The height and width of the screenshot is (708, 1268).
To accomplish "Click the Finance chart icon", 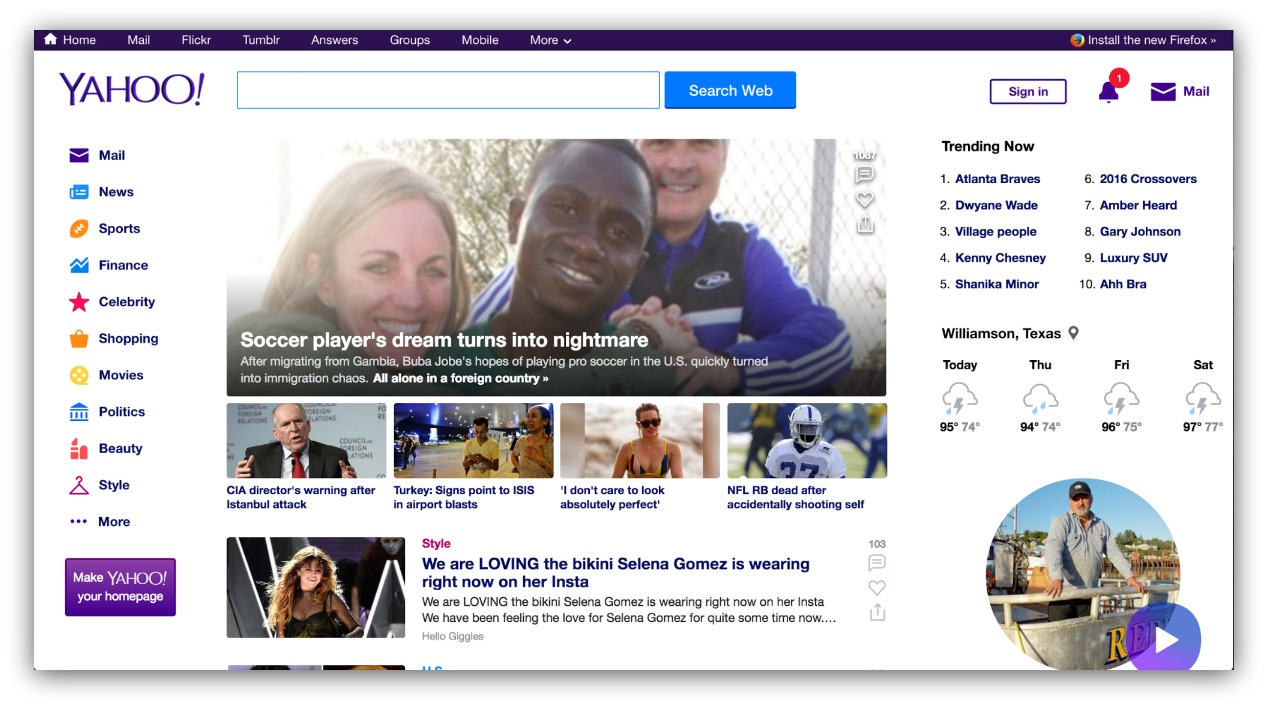I will pos(79,265).
